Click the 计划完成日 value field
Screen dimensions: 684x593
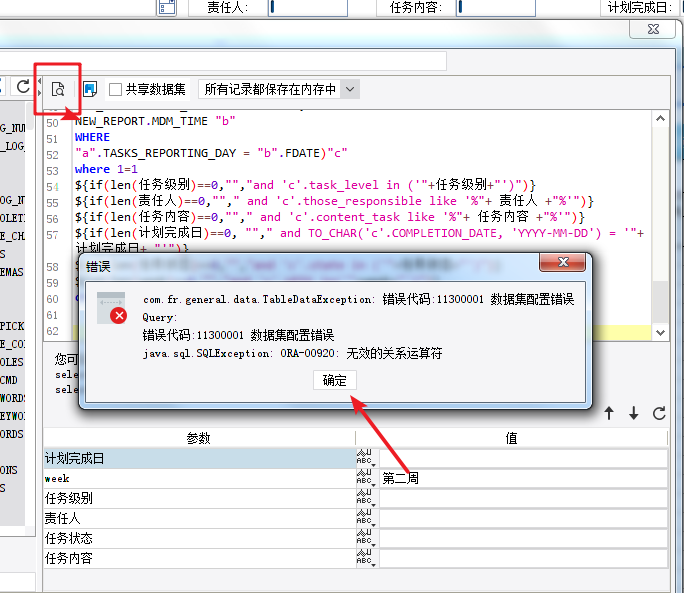click(523, 458)
